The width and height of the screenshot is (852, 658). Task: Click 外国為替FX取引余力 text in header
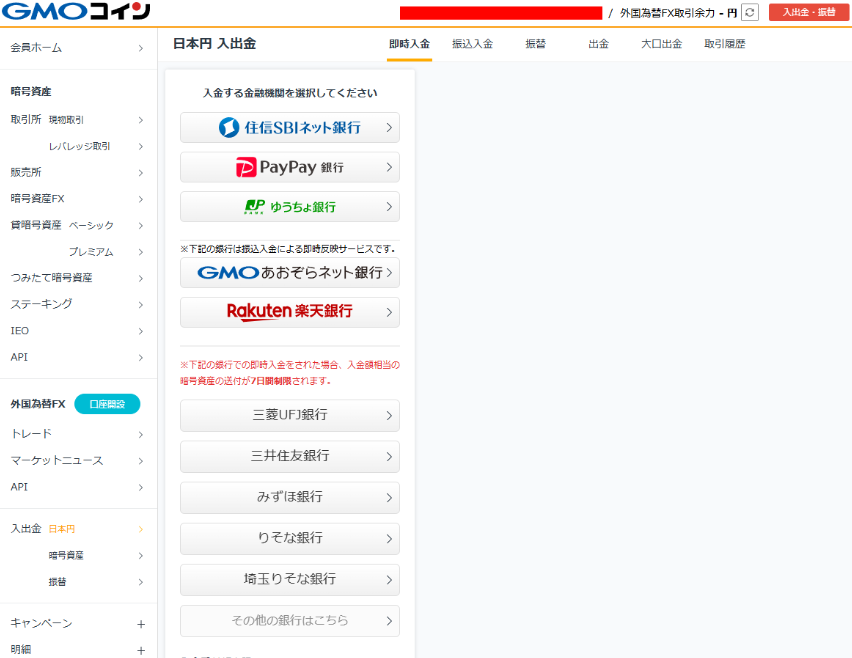click(x=667, y=12)
